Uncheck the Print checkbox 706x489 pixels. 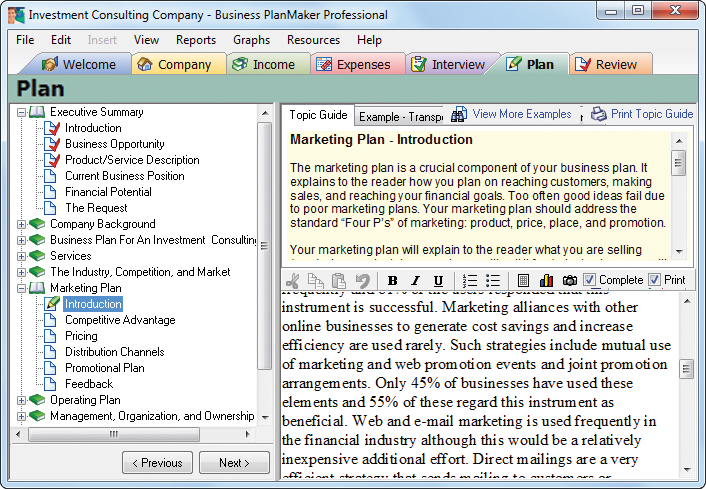(x=655, y=280)
